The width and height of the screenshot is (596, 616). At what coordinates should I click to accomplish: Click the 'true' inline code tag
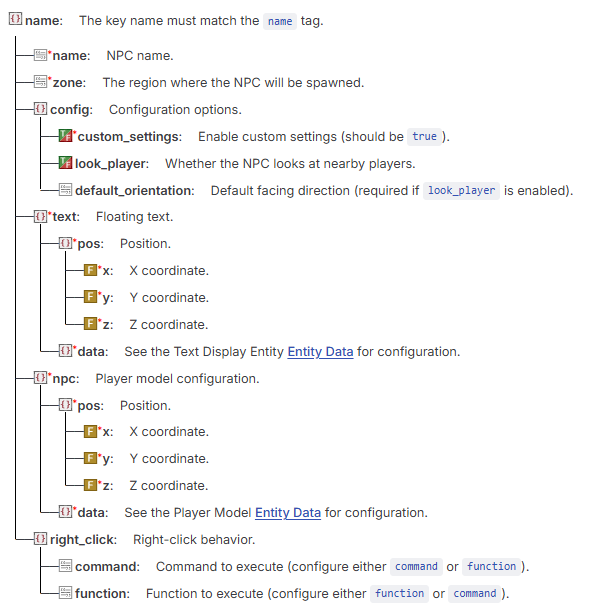[424, 137]
